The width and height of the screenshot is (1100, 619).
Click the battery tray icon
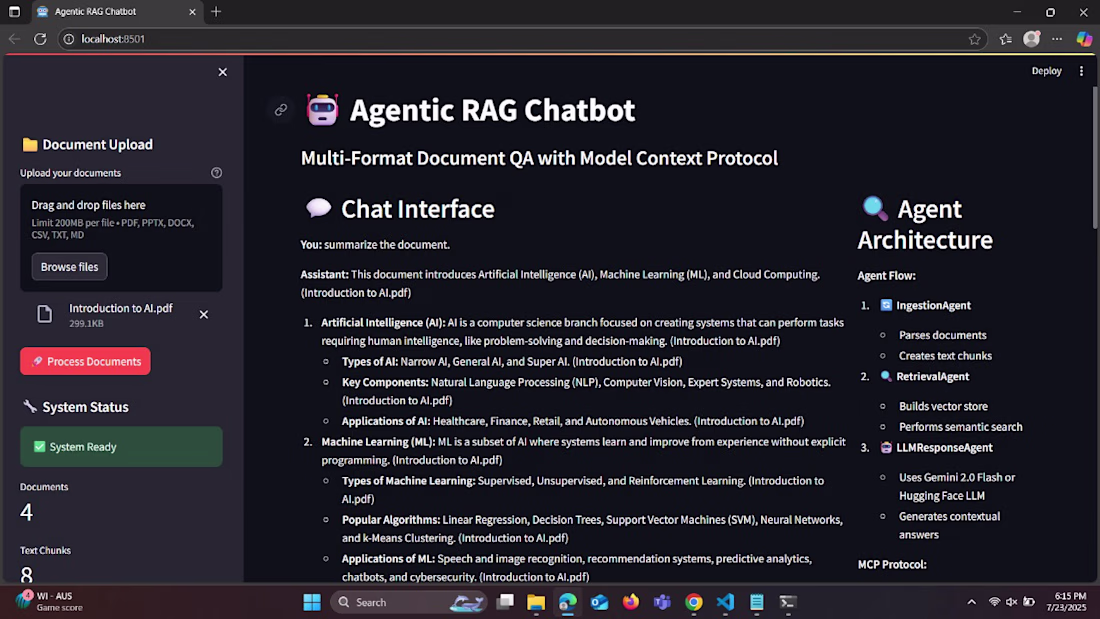click(x=1029, y=602)
